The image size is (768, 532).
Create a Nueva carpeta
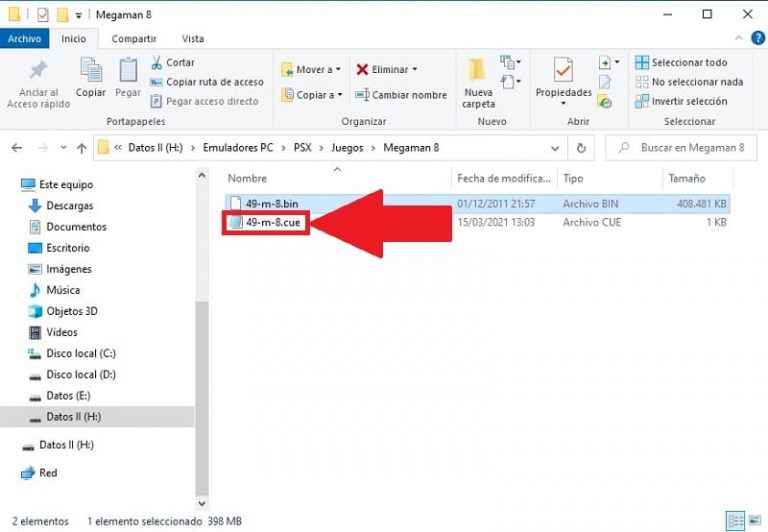click(x=479, y=83)
